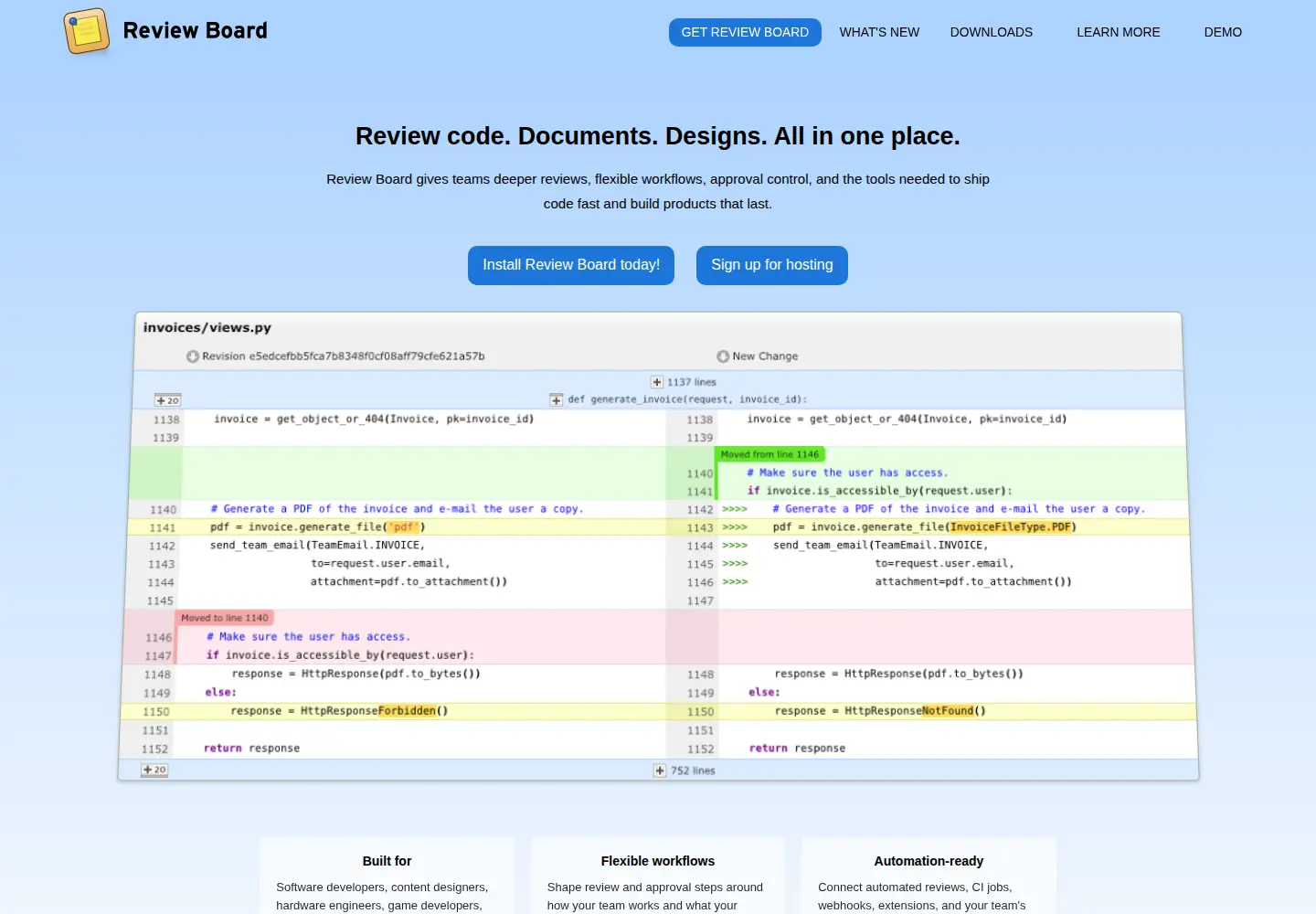Click the Moved from line 1146 flag
Screen dimensions: 1316x914
770,454
